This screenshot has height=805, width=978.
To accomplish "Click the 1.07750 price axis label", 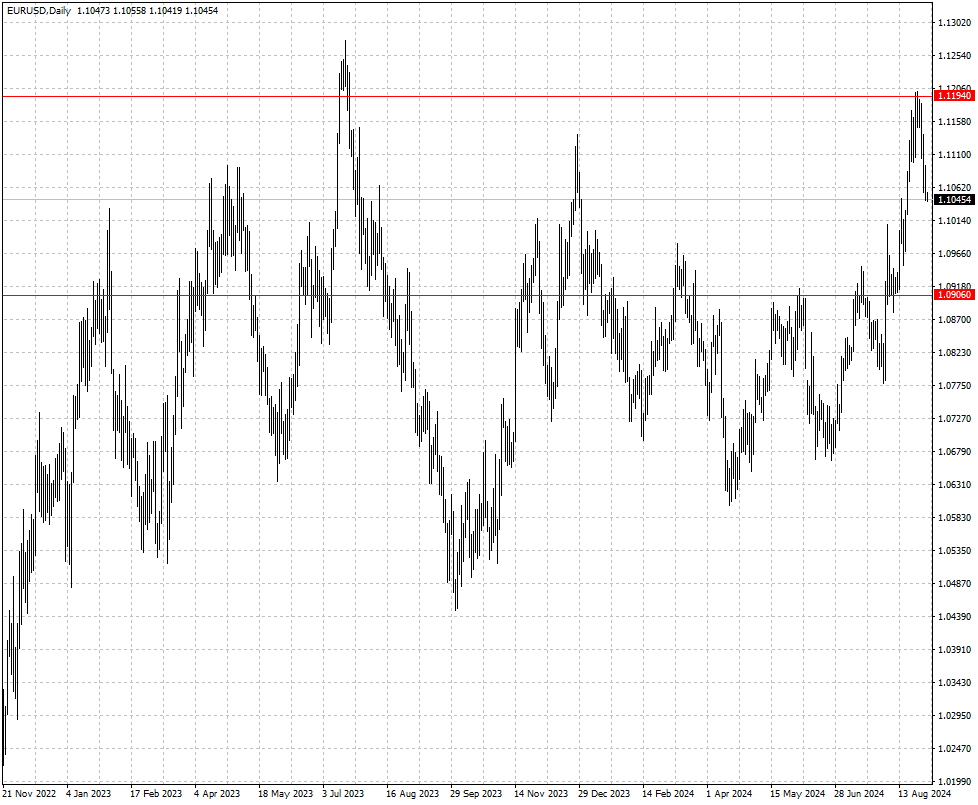I will point(954,386).
